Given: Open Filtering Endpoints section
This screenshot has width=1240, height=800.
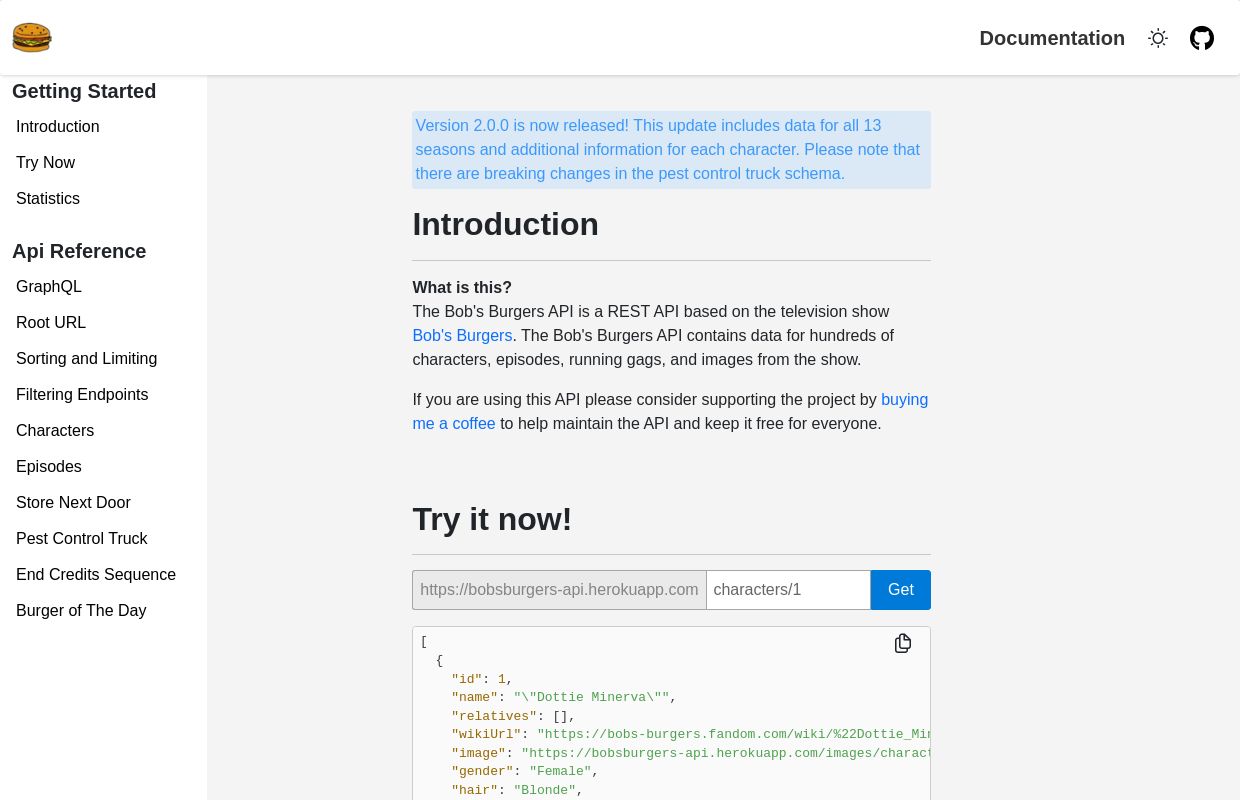Looking at the screenshot, I should 82,395.
